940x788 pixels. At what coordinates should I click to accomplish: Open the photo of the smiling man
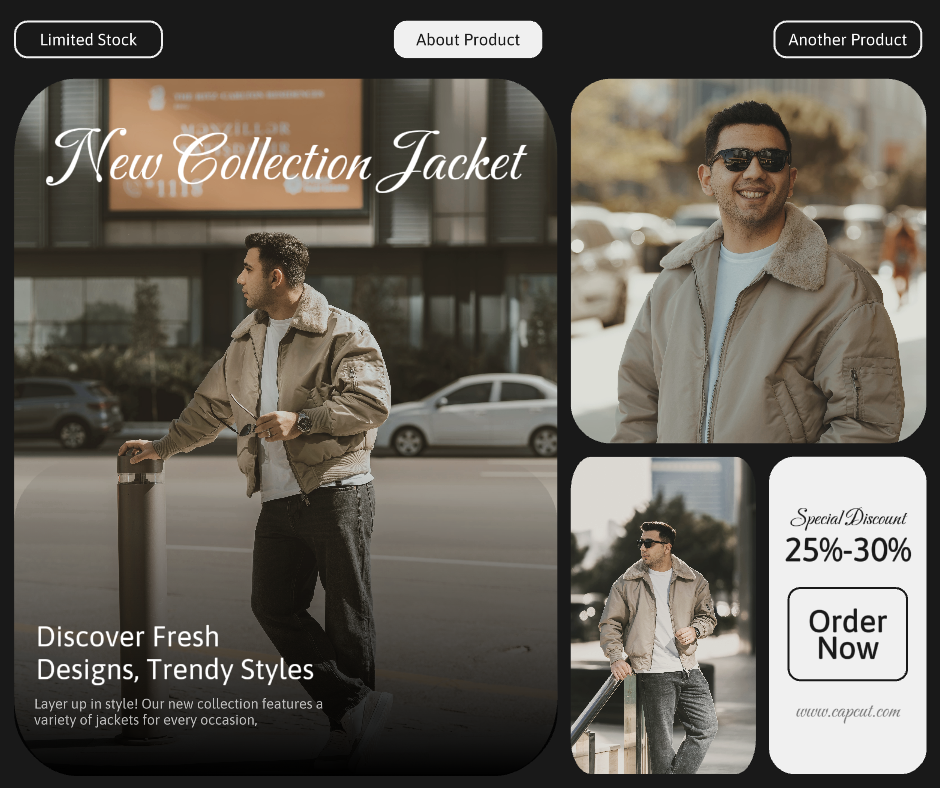click(x=748, y=261)
